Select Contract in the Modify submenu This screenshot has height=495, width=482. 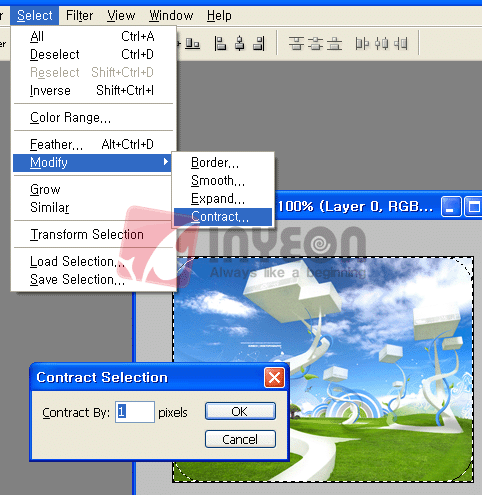tap(223, 217)
